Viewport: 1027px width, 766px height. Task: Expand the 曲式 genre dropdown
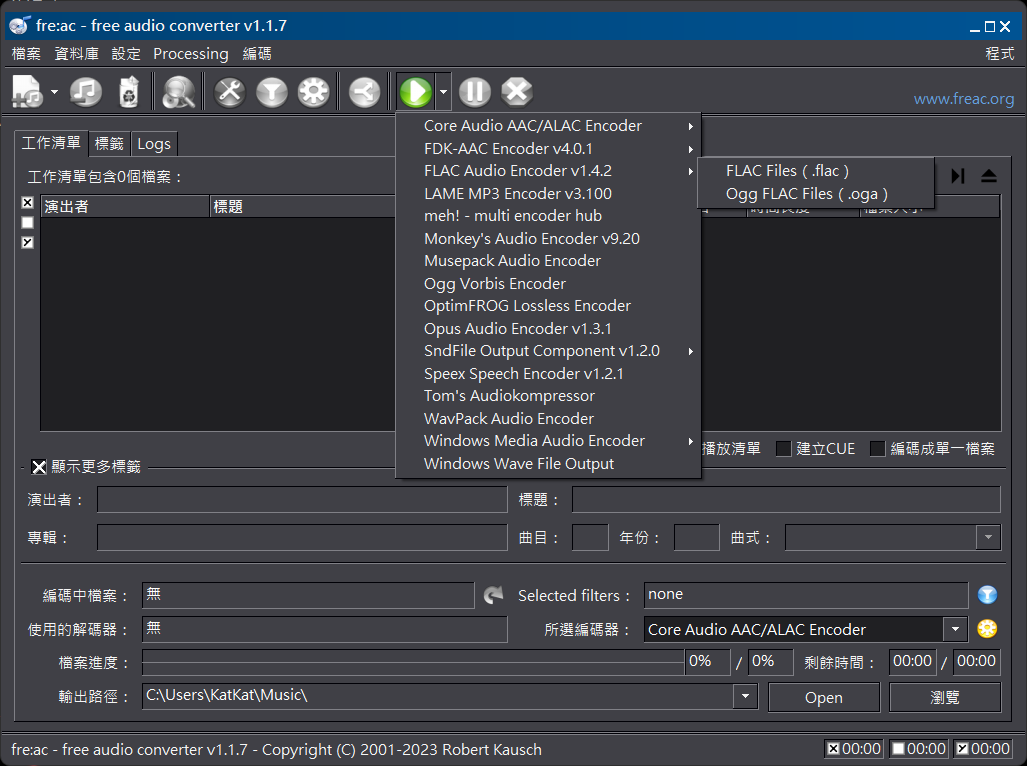click(x=989, y=538)
